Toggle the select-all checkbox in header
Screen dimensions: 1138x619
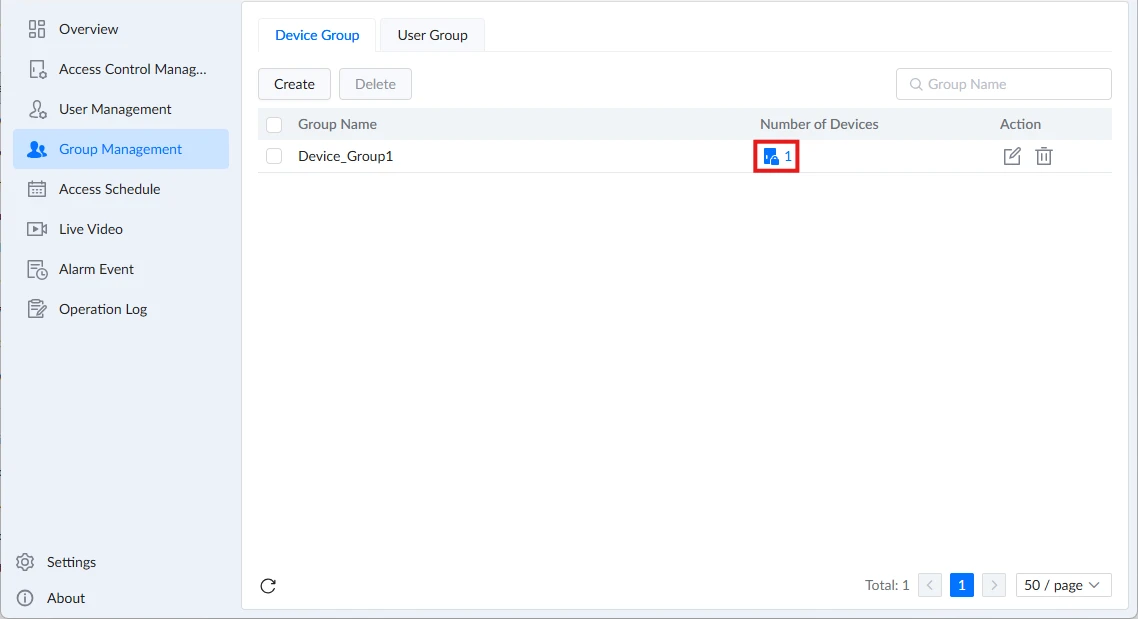coord(274,124)
